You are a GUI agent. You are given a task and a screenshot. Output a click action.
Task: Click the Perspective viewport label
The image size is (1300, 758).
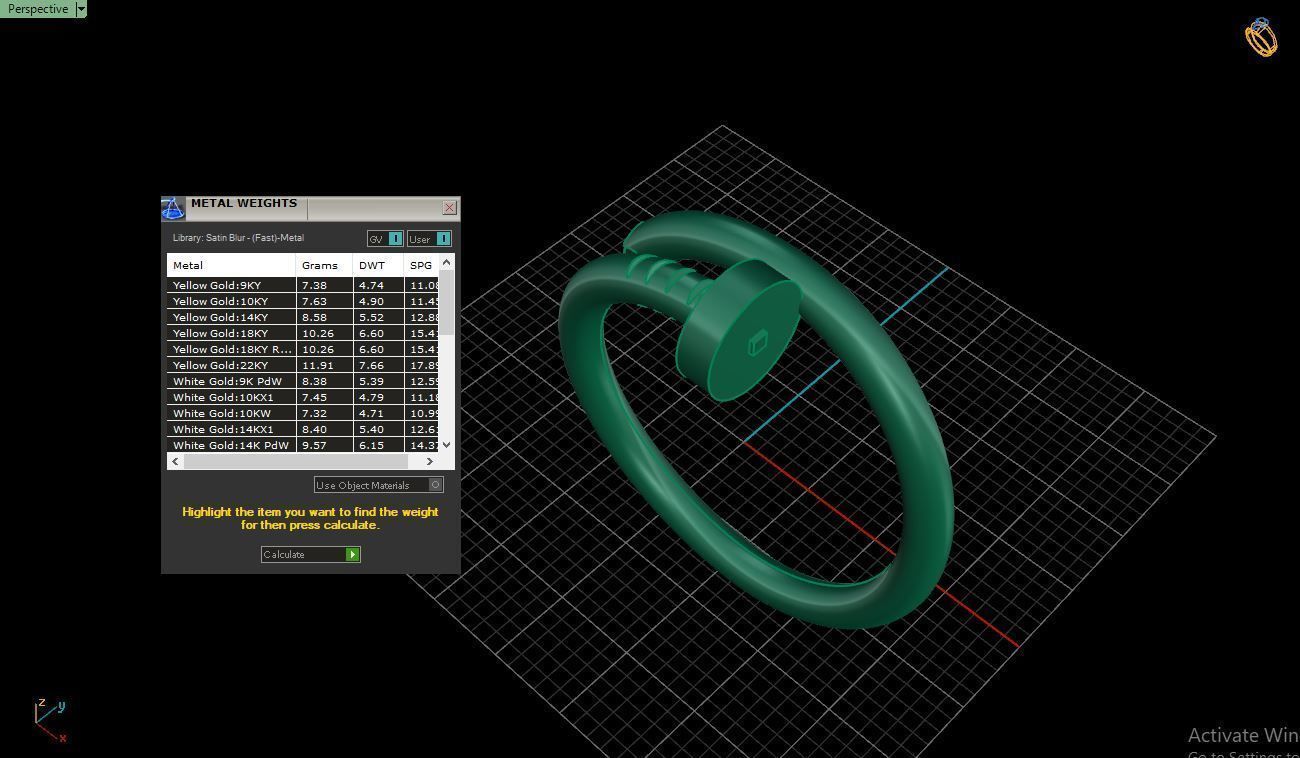coord(37,8)
